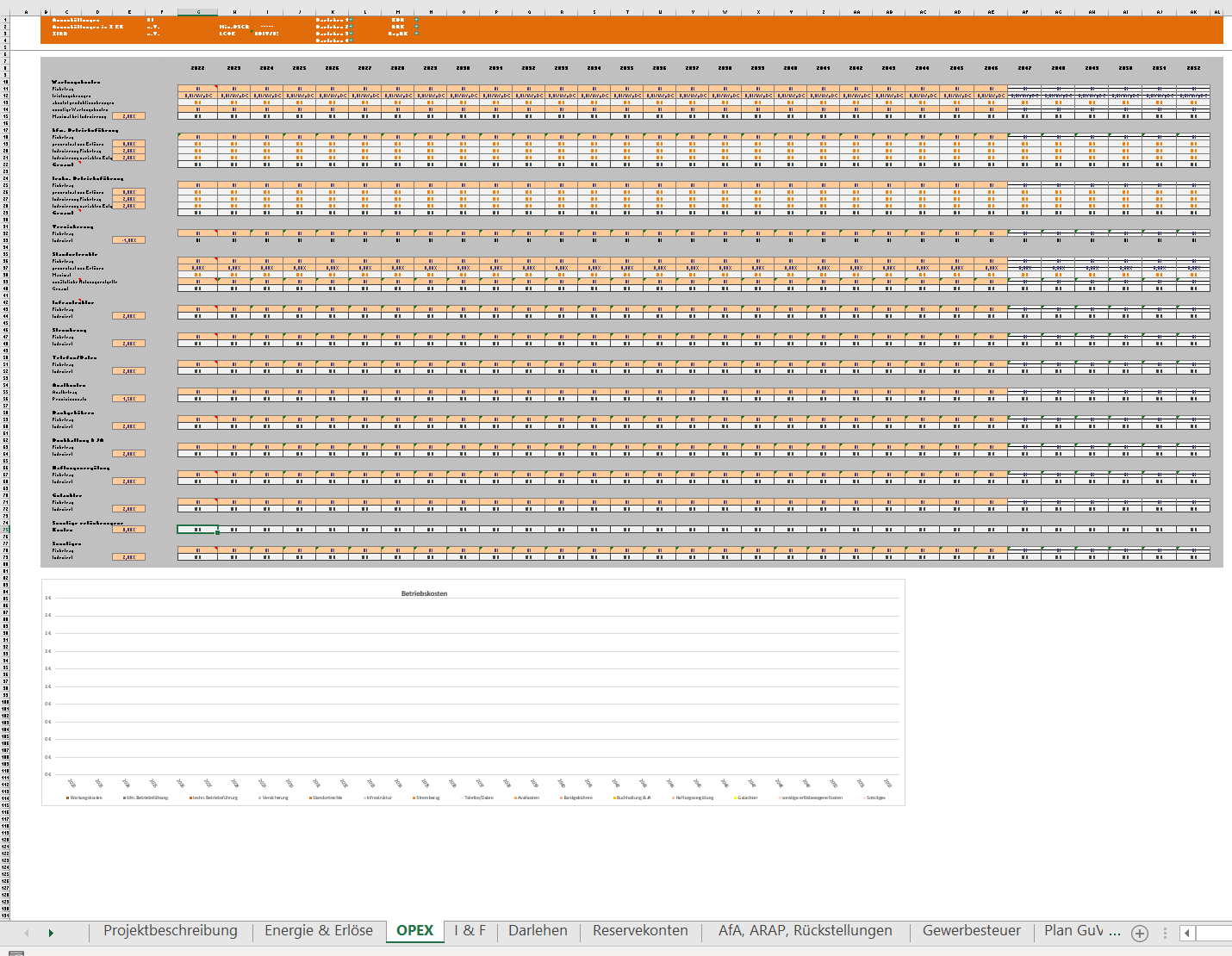Click the teal icon beside RepRK
1232x956 pixels.
416,34
